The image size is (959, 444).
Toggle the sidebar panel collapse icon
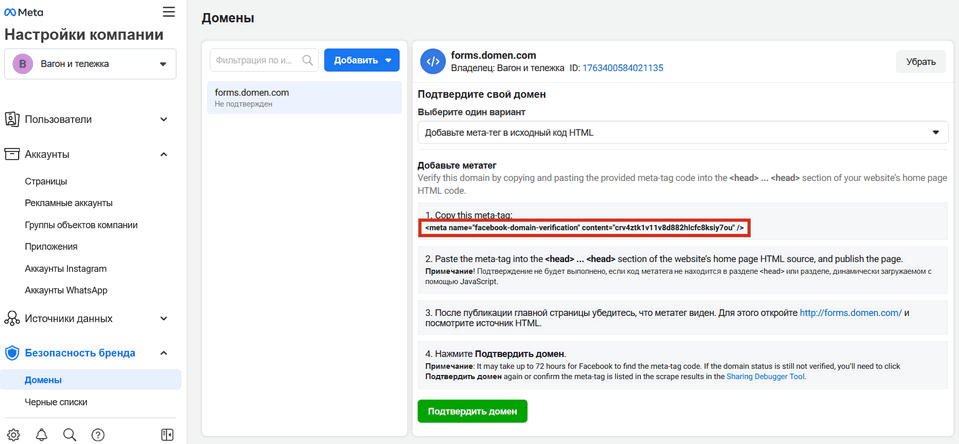[x=167, y=435]
